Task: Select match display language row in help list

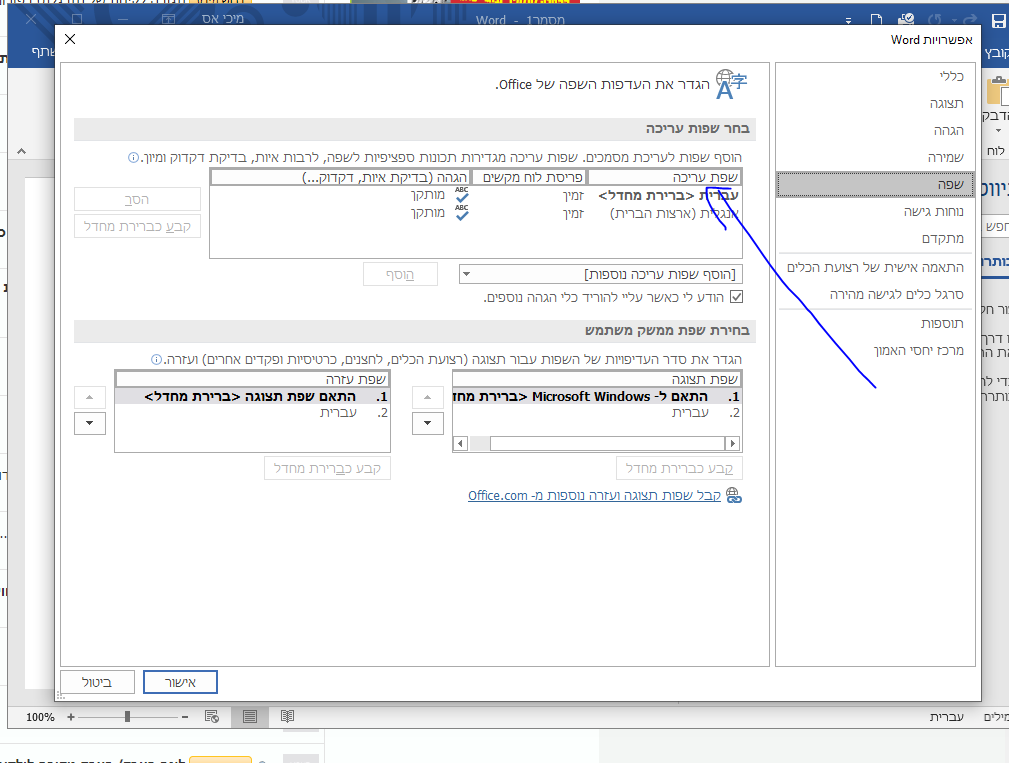Action: pos(252,397)
